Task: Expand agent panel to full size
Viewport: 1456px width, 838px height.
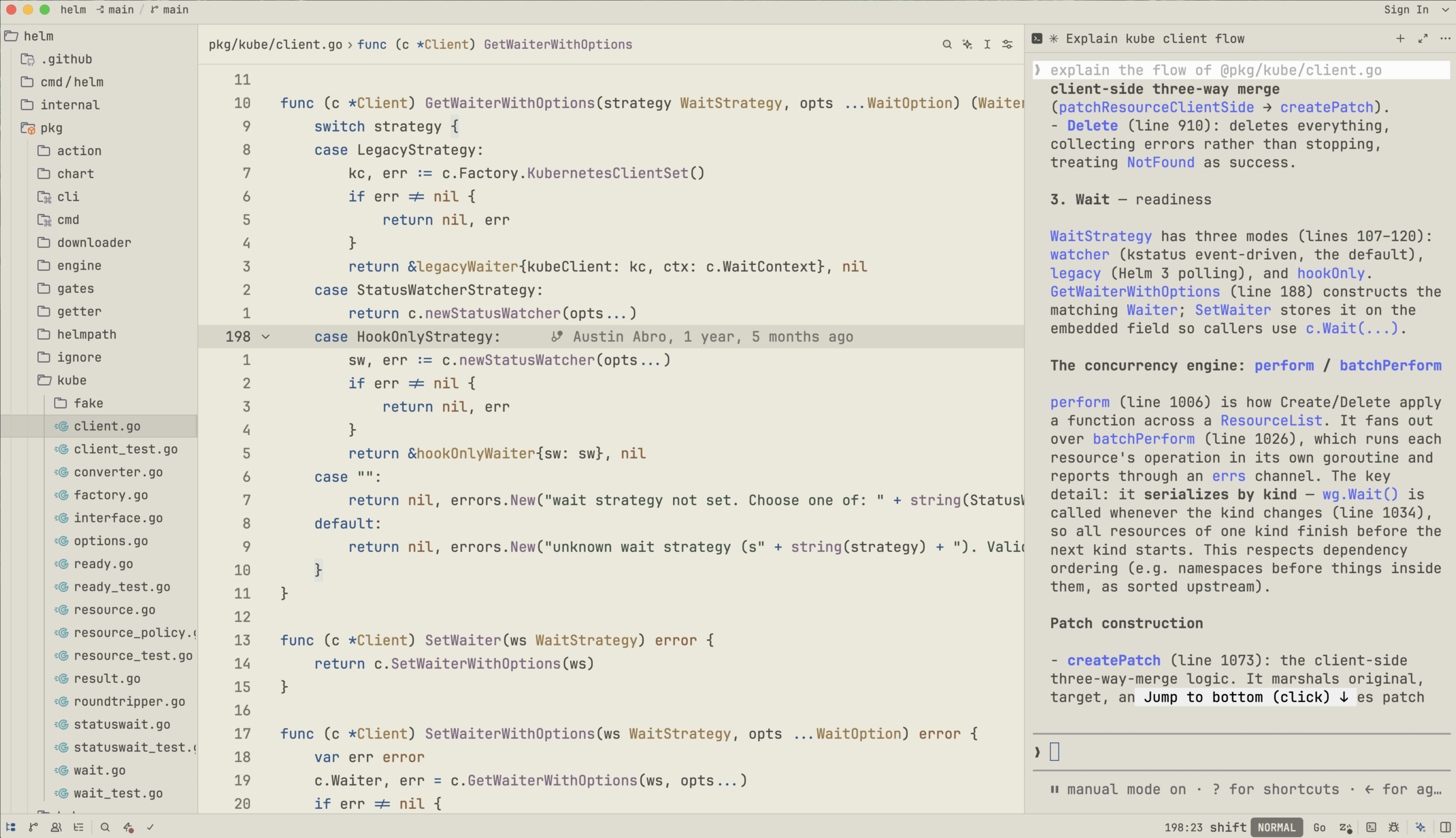Action: [x=1422, y=39]
